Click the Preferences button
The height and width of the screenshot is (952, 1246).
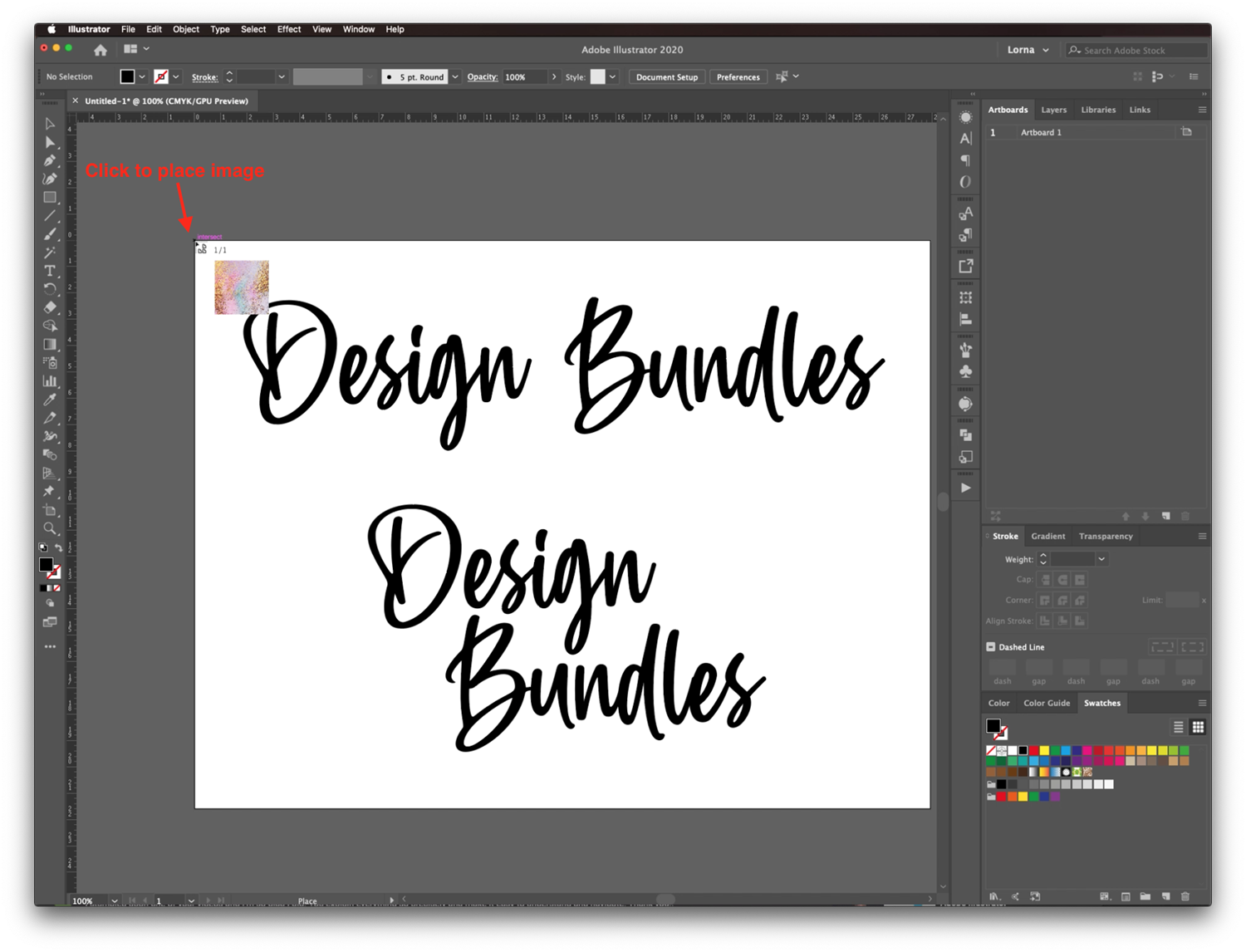738,77
